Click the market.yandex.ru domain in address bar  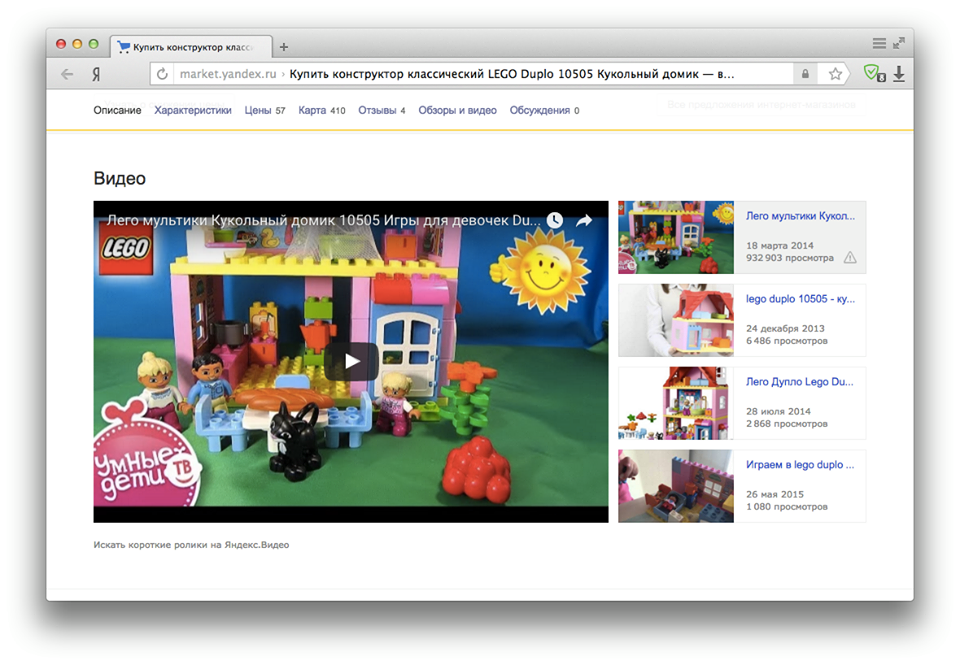click(228, 74)
